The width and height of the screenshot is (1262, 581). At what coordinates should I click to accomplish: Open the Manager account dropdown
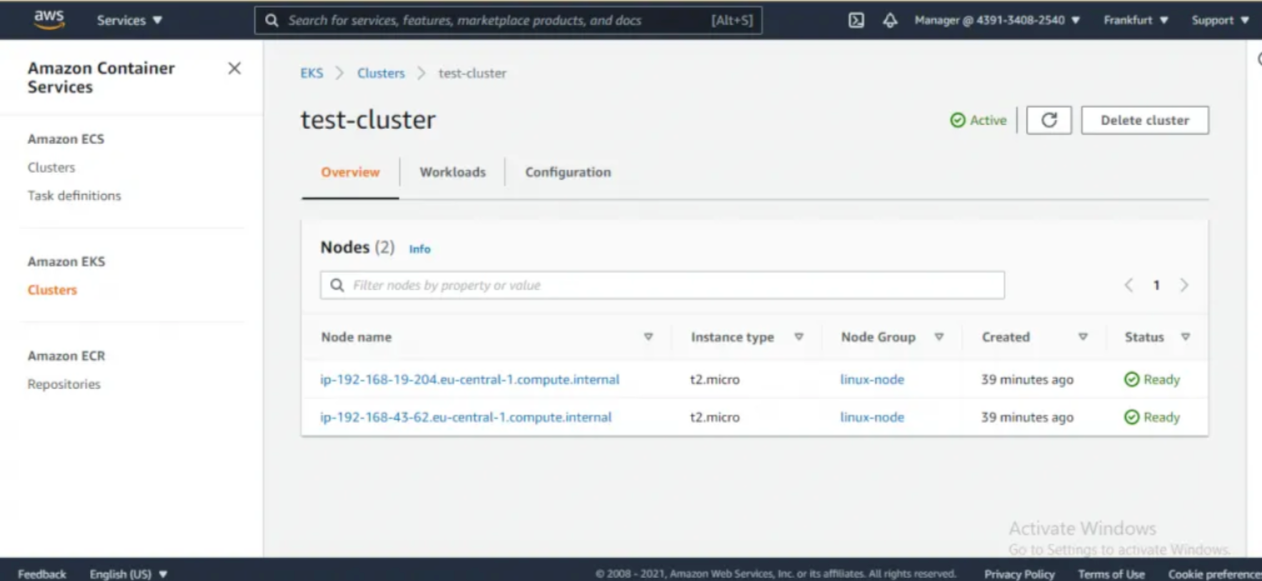click(x=997, y=20)
